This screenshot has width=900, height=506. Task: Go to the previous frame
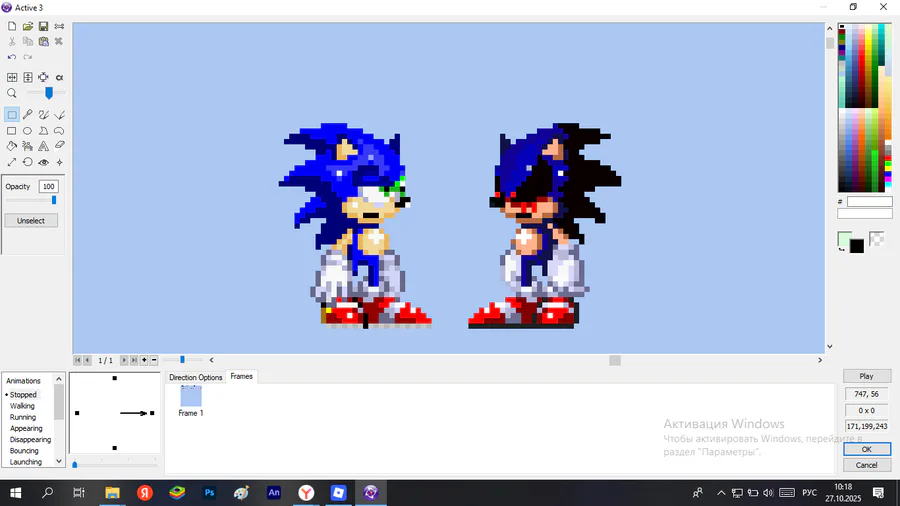click(87, 360)
